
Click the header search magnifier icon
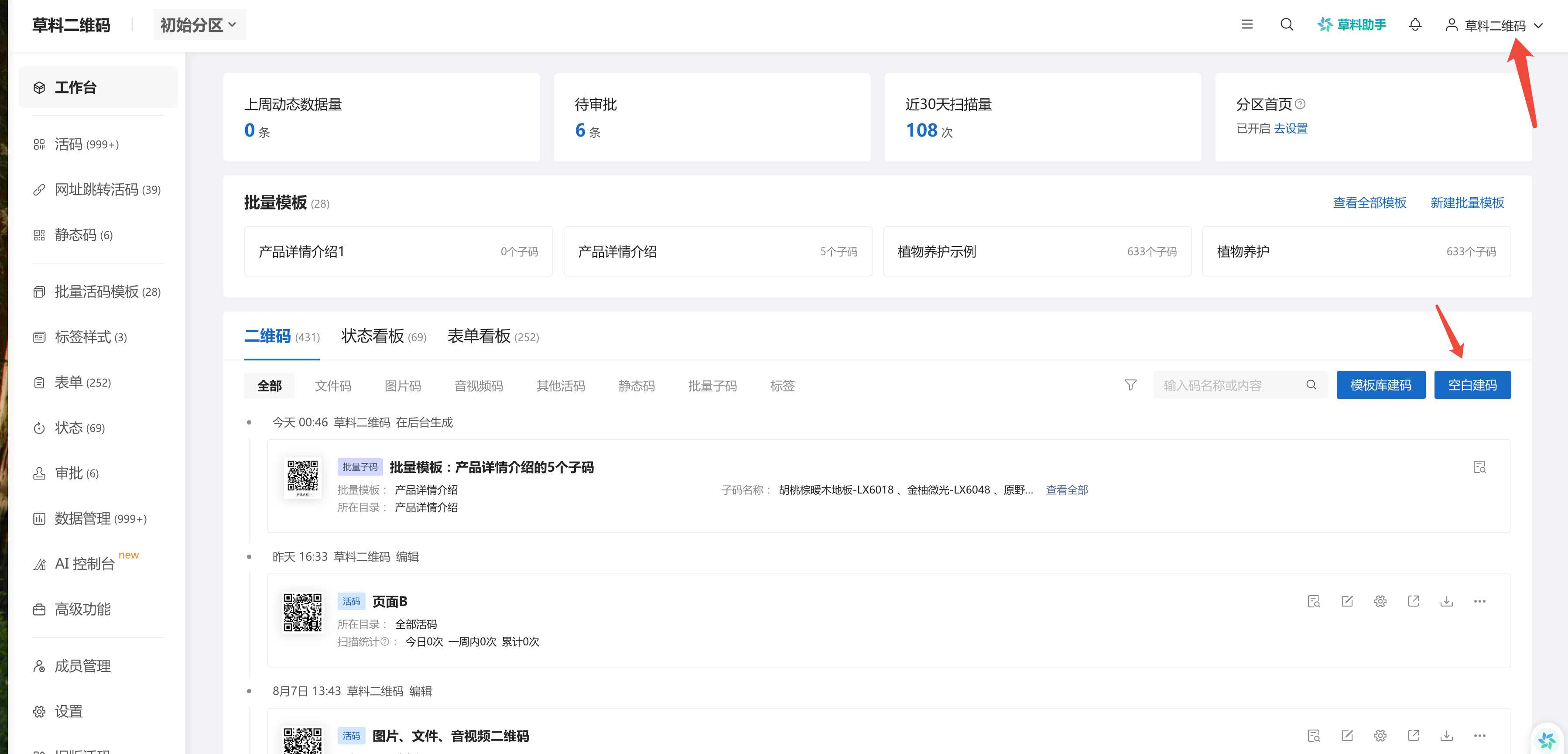tap(1287, 24)
